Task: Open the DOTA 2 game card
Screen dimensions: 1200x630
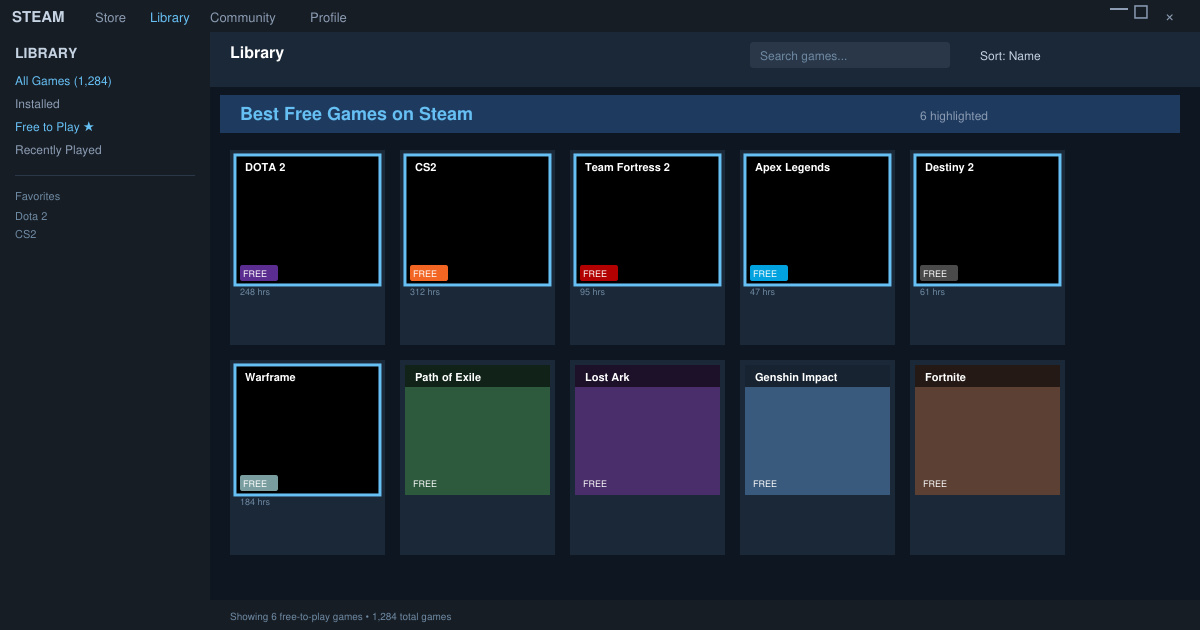Action: pyautogui.click(x=307, y=248)
